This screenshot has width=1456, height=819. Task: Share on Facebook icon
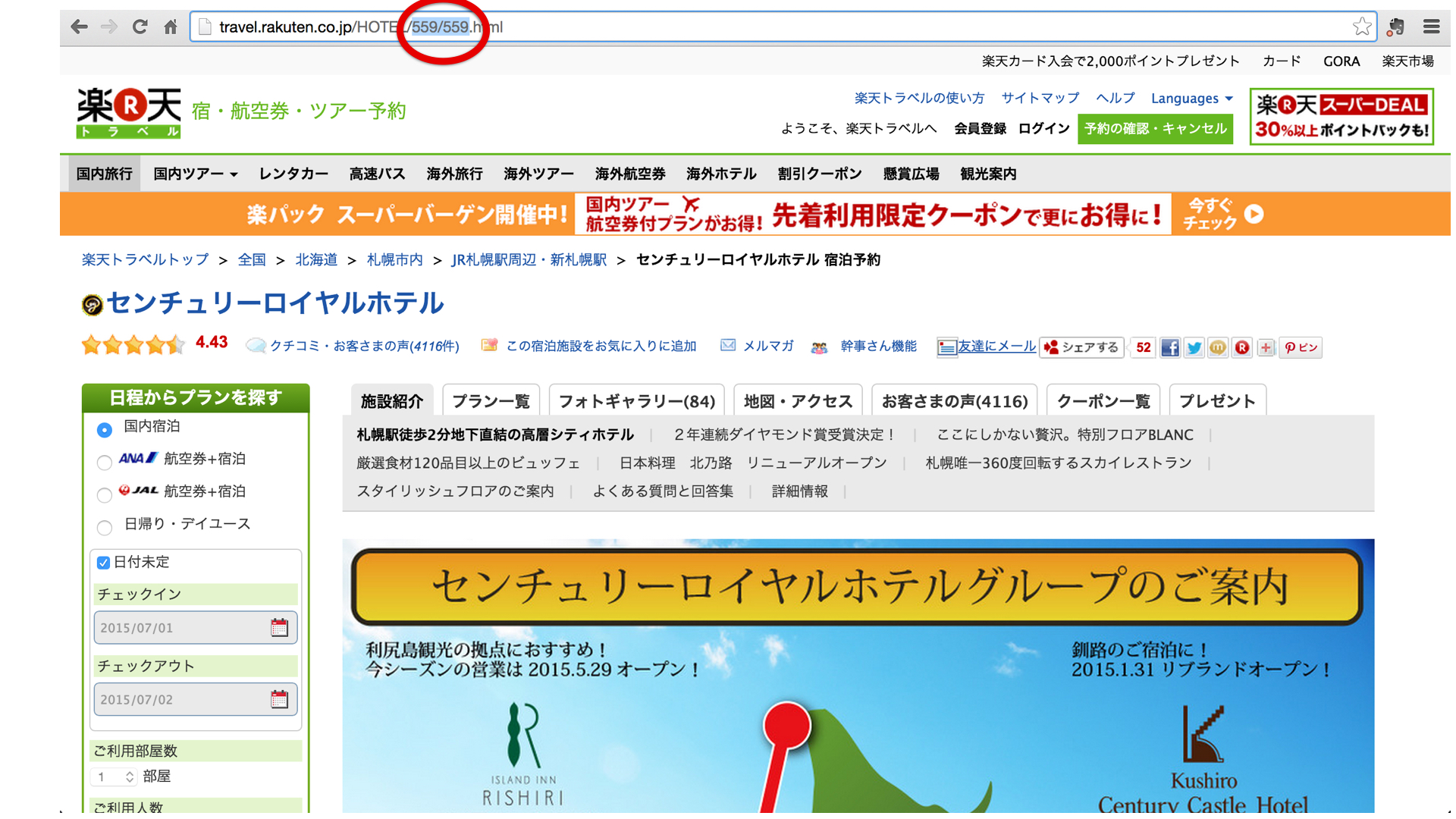1170,347
